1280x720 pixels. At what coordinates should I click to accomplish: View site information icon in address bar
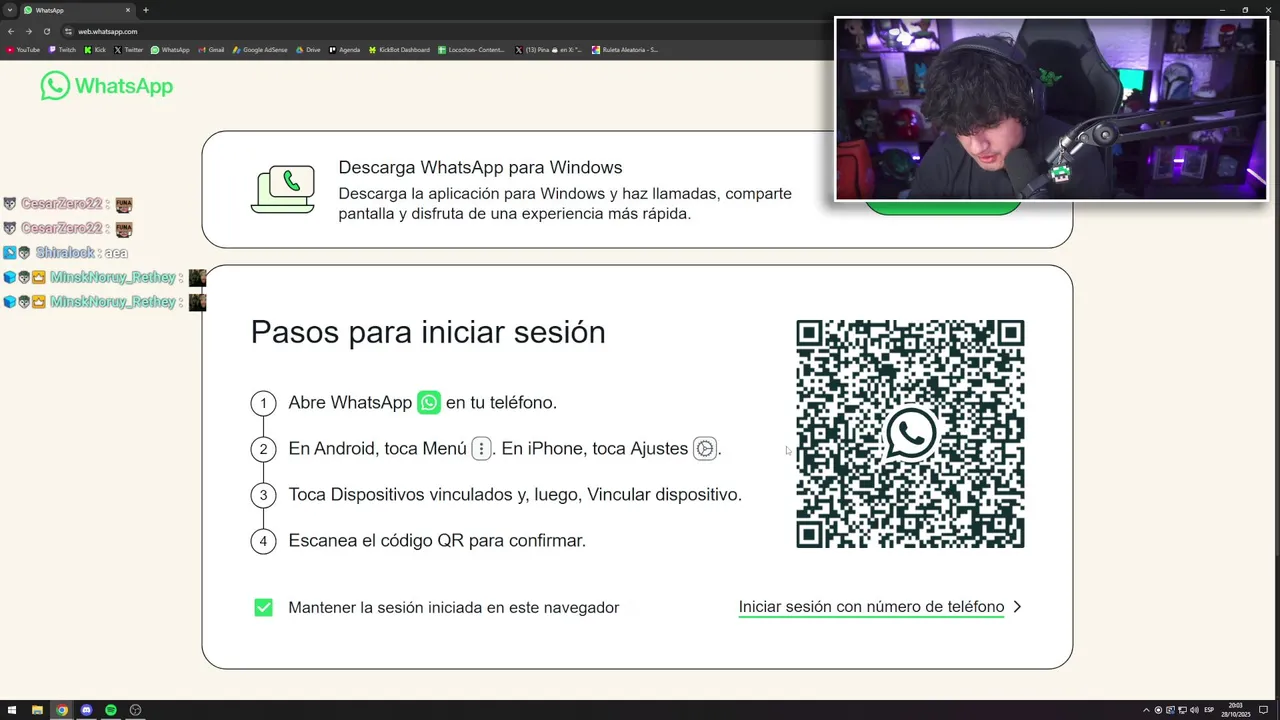[69, 31]
